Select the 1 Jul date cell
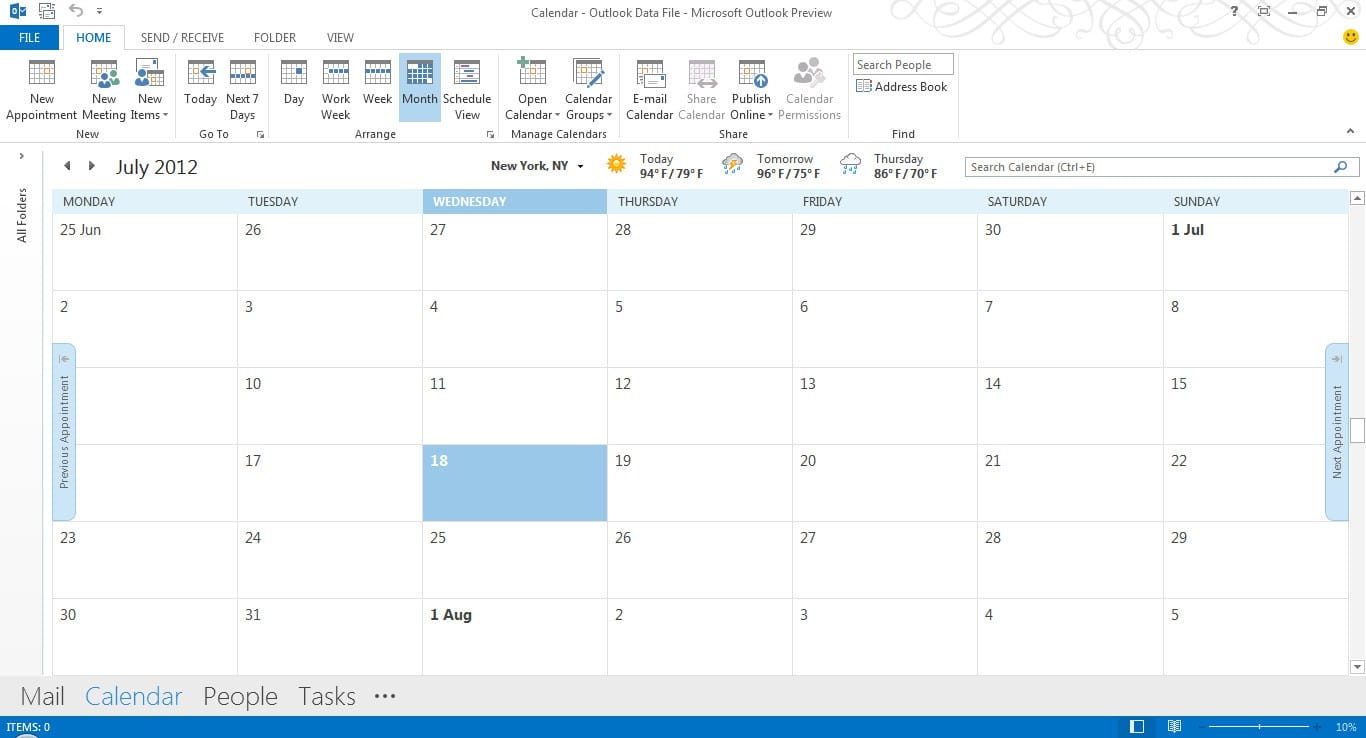This screenshot has width=1366, height=738. tap(1255, 252)
